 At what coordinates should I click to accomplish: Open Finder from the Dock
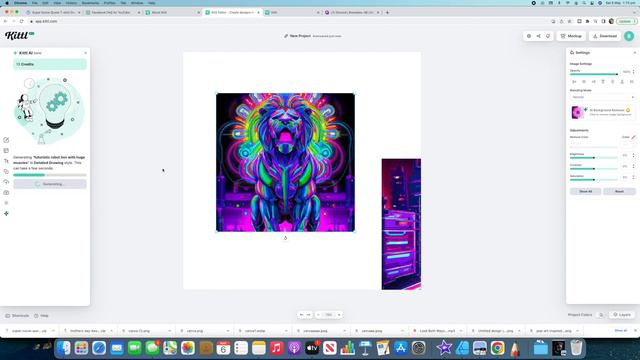(64, 348)
